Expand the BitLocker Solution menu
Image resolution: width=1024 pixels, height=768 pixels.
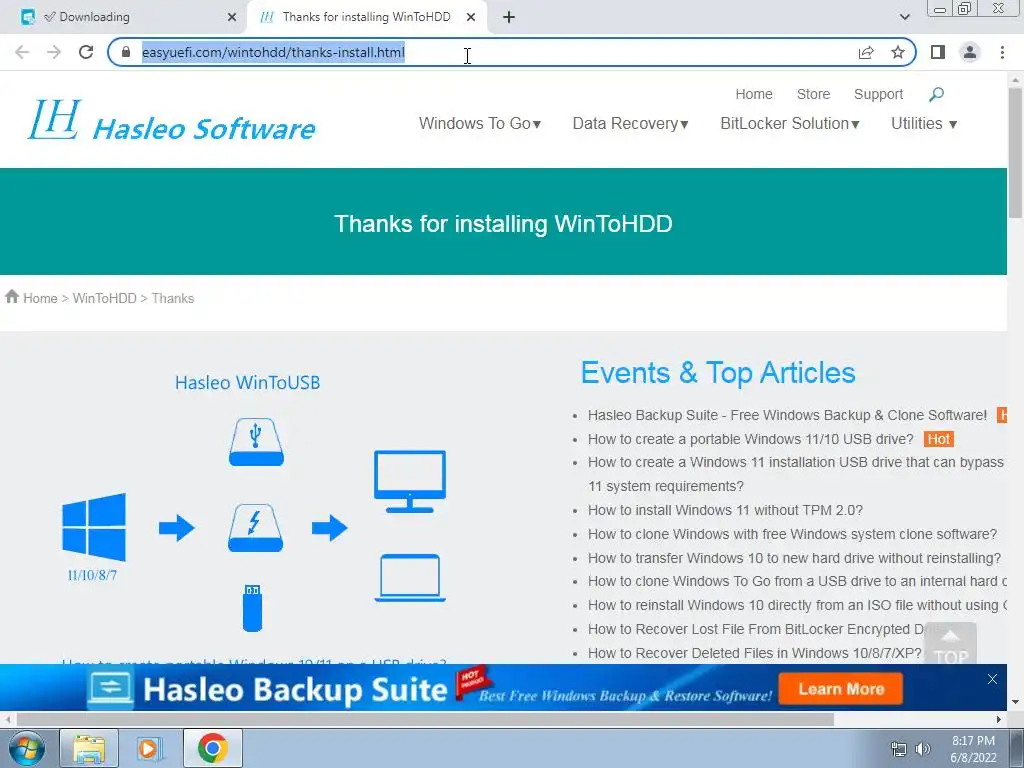pos(790,123)
